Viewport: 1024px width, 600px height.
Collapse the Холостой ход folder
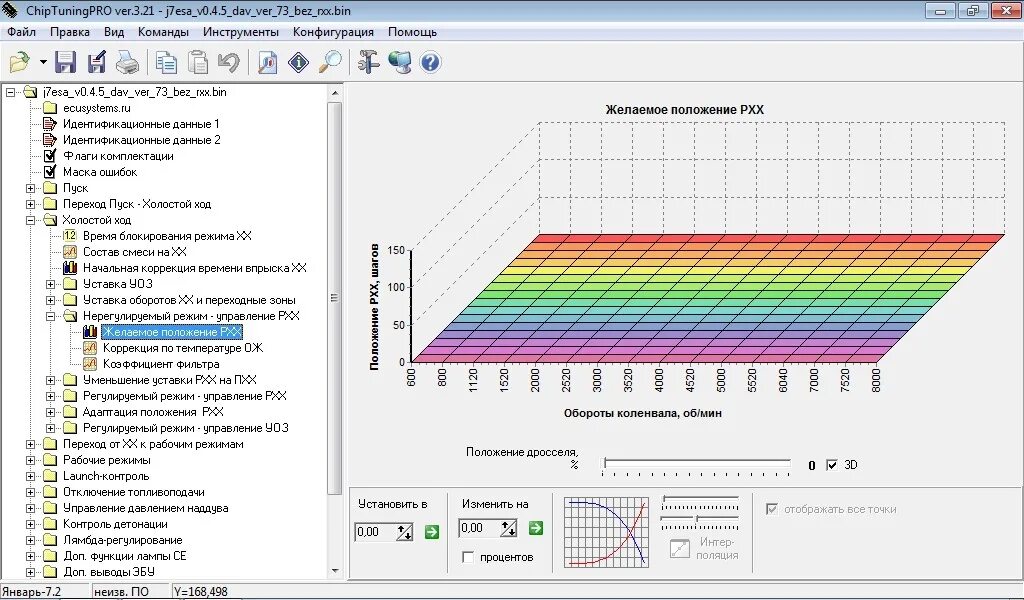coord(30,220)
